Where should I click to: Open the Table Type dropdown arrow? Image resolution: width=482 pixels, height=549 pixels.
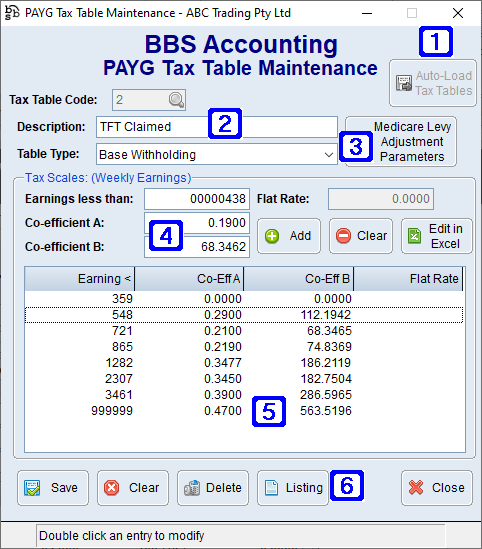[x=328, y=154]
